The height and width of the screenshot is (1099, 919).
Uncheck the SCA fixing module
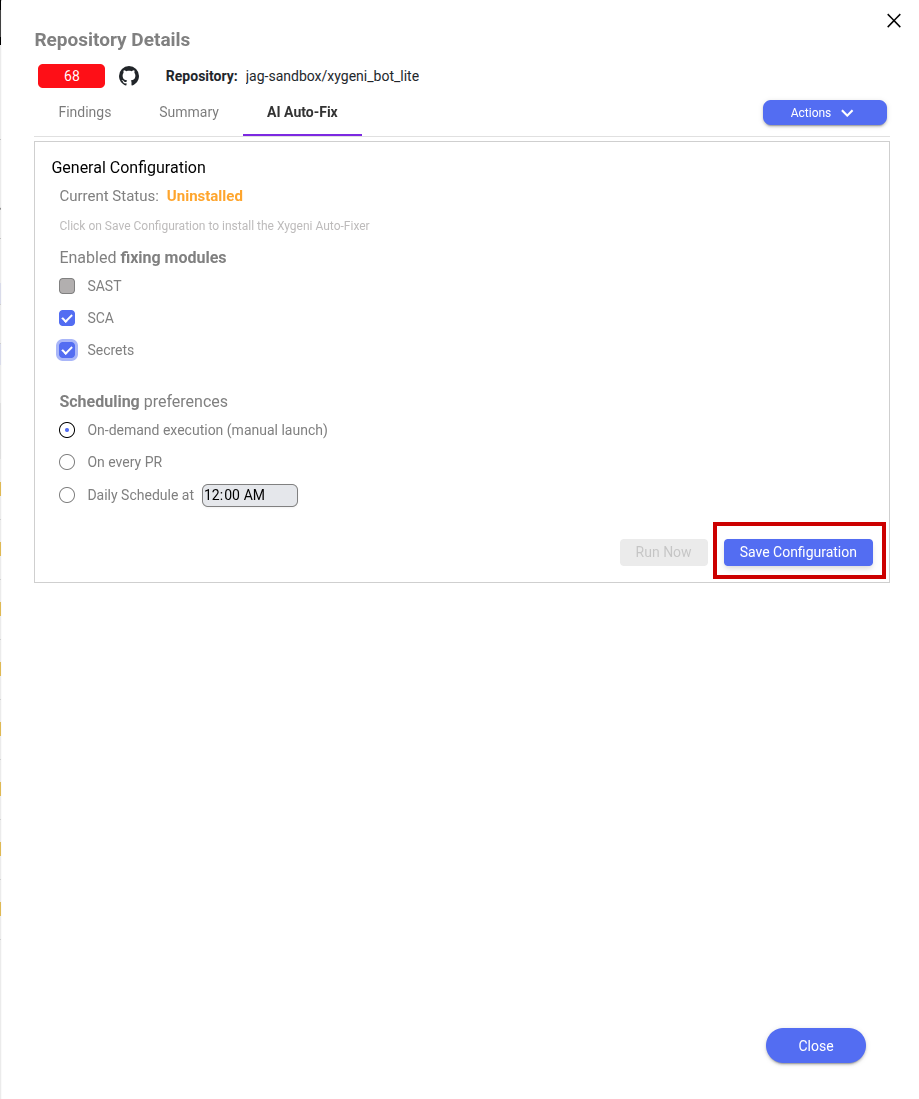pyautogui.click(x=68, y=318)
